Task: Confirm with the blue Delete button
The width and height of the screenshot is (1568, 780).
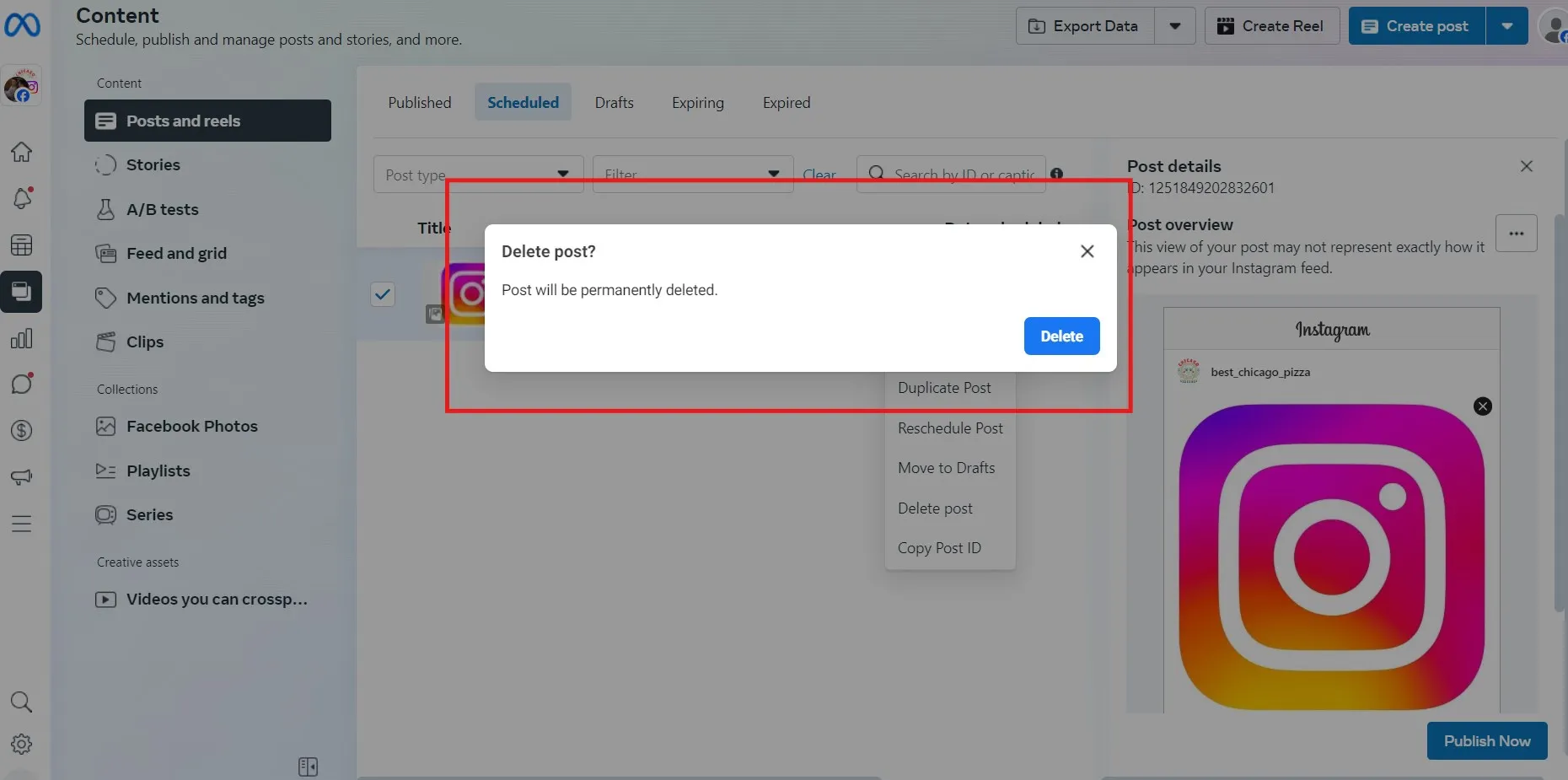Action: pyautogui.click(x=1061, y=336)
